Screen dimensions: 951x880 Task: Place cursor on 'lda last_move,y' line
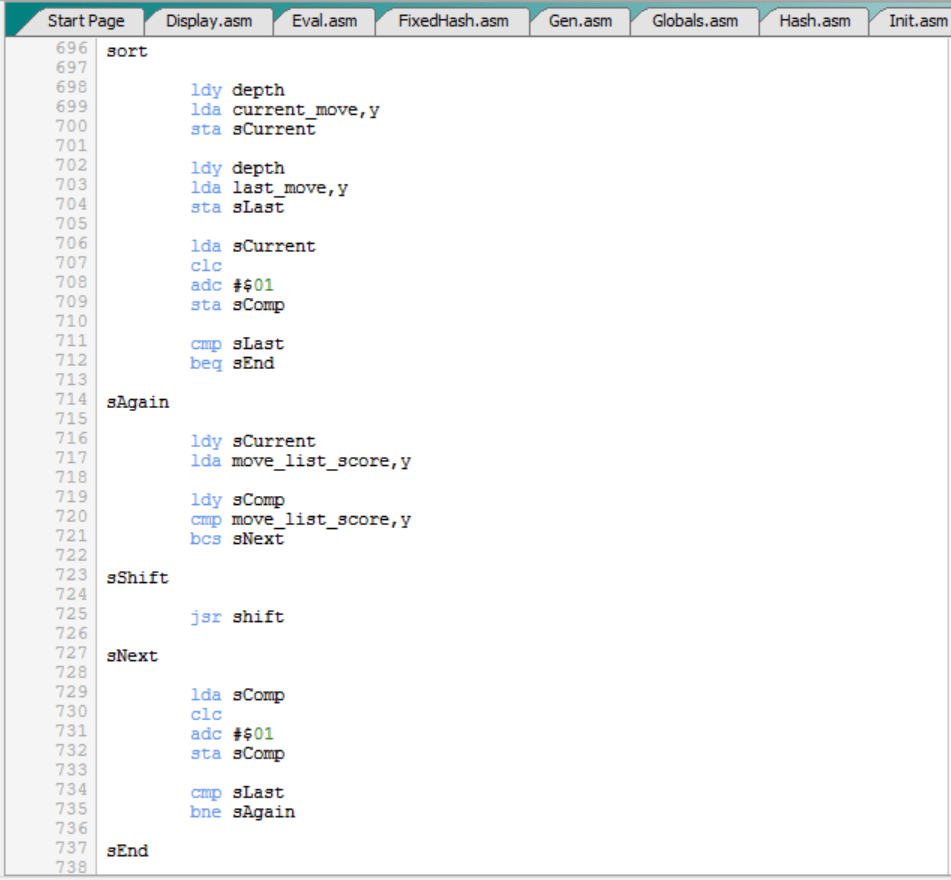269,188
